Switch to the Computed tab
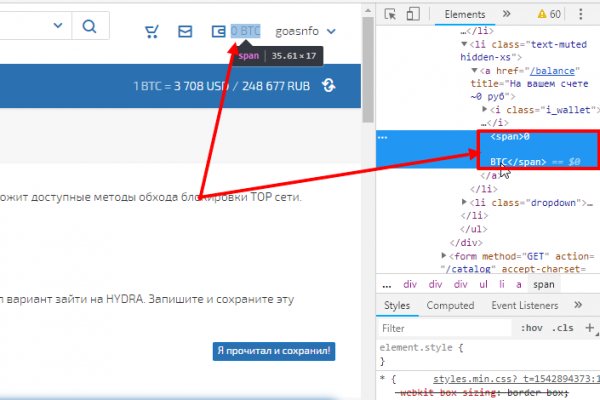Viewport: 600px width, 400px height. (x=450, y=306)
